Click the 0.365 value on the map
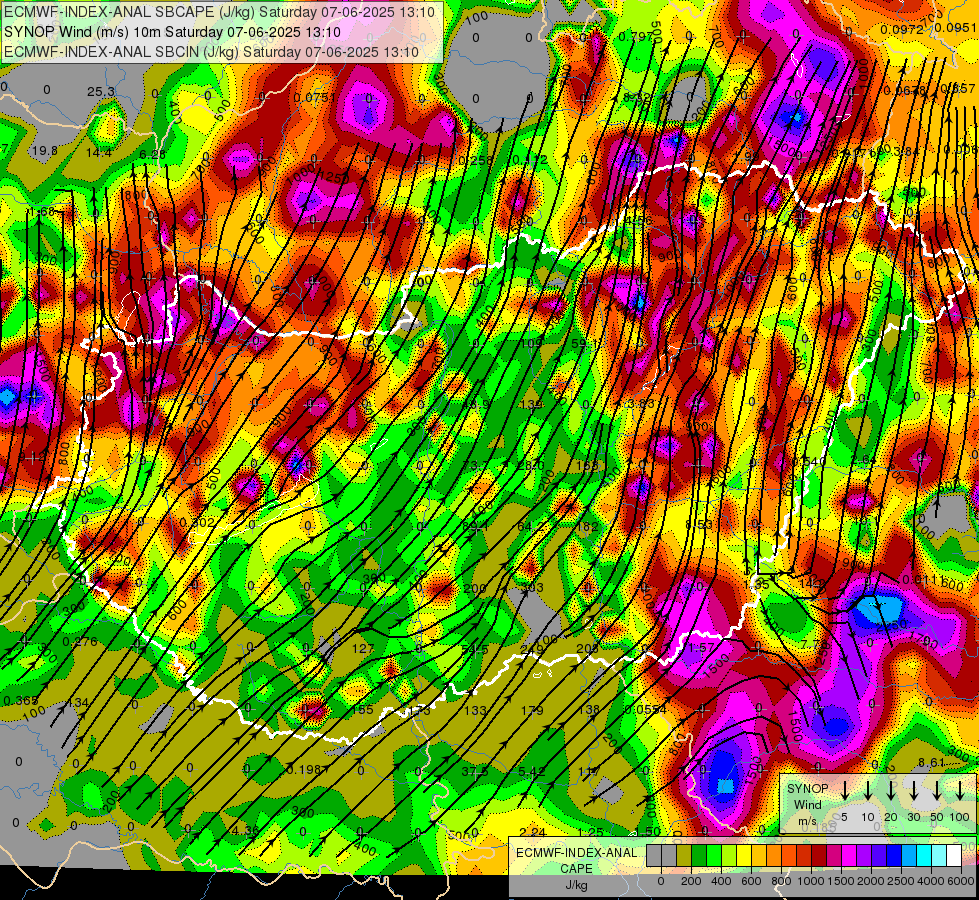The width and height of the screenshot is (979, 900). pyautogui.click(x=21, y=701)
